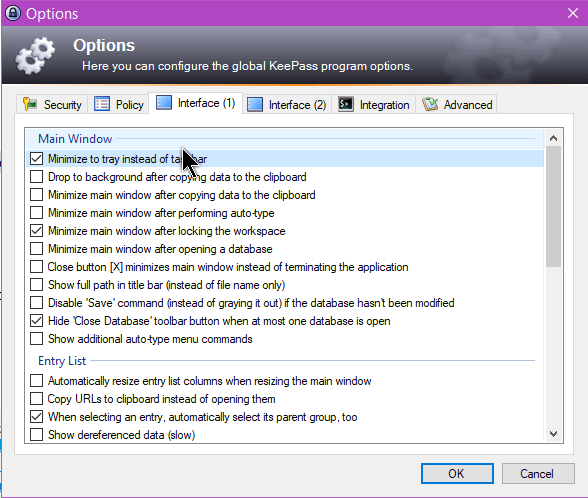Click the Advanced tab checklist icon

(x=430, y=104)
